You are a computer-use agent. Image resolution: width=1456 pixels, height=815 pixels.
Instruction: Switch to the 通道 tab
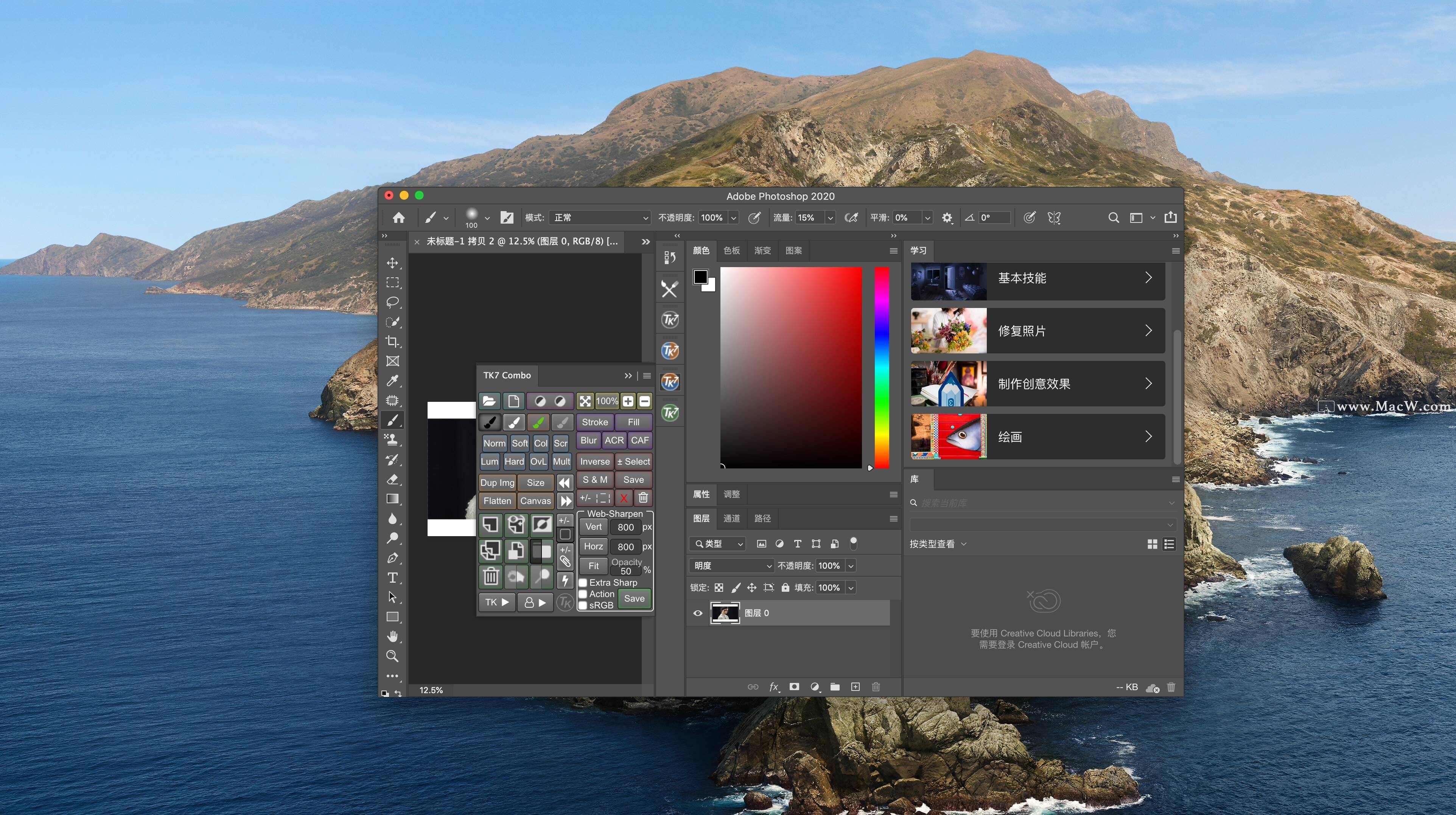click(x=731, y=518)
